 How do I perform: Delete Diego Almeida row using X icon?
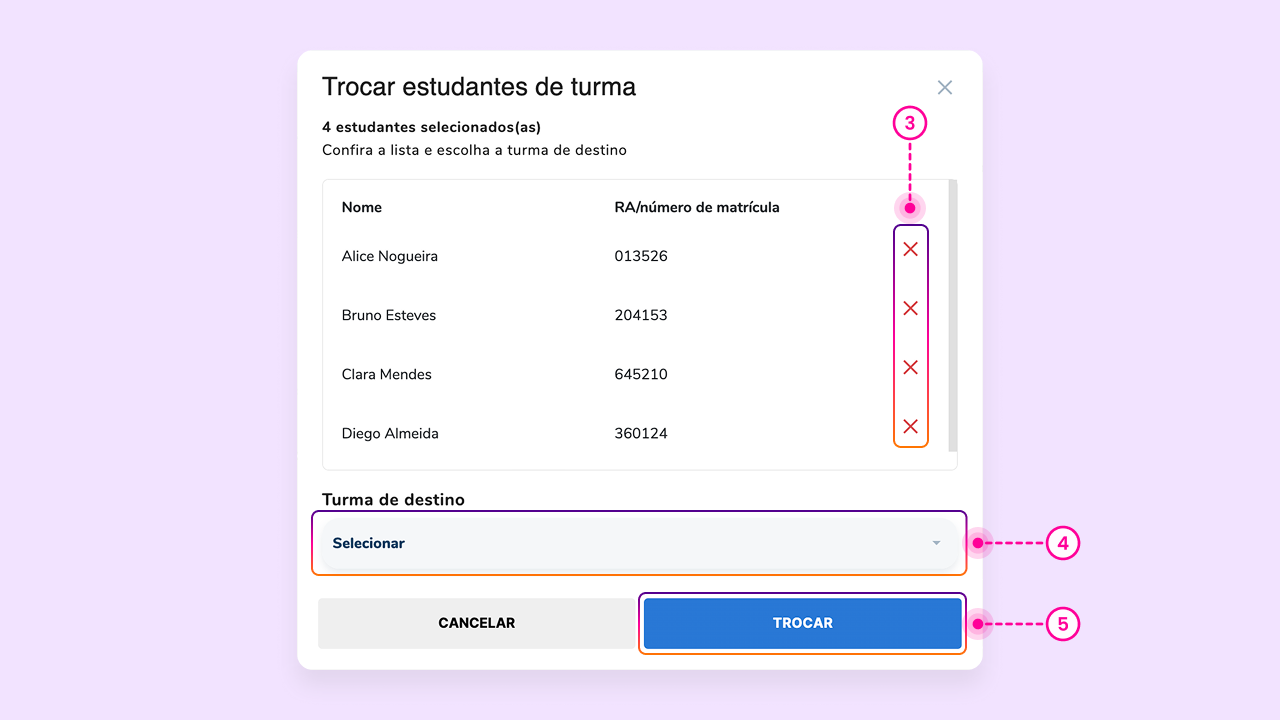[910, 426]
